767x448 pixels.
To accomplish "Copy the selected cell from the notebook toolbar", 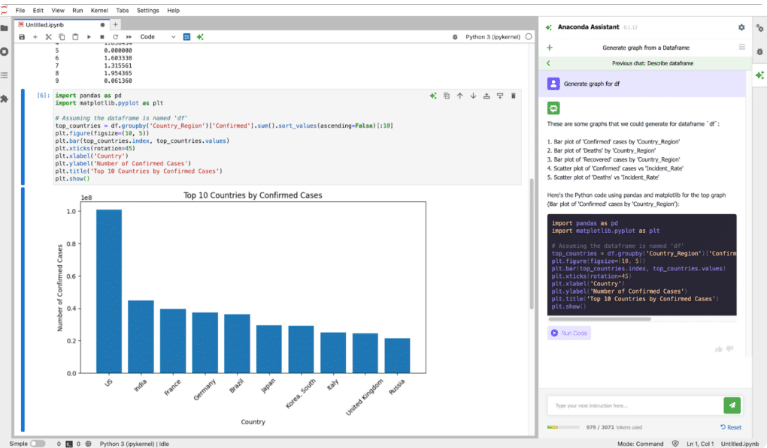I will pos(62,37).
